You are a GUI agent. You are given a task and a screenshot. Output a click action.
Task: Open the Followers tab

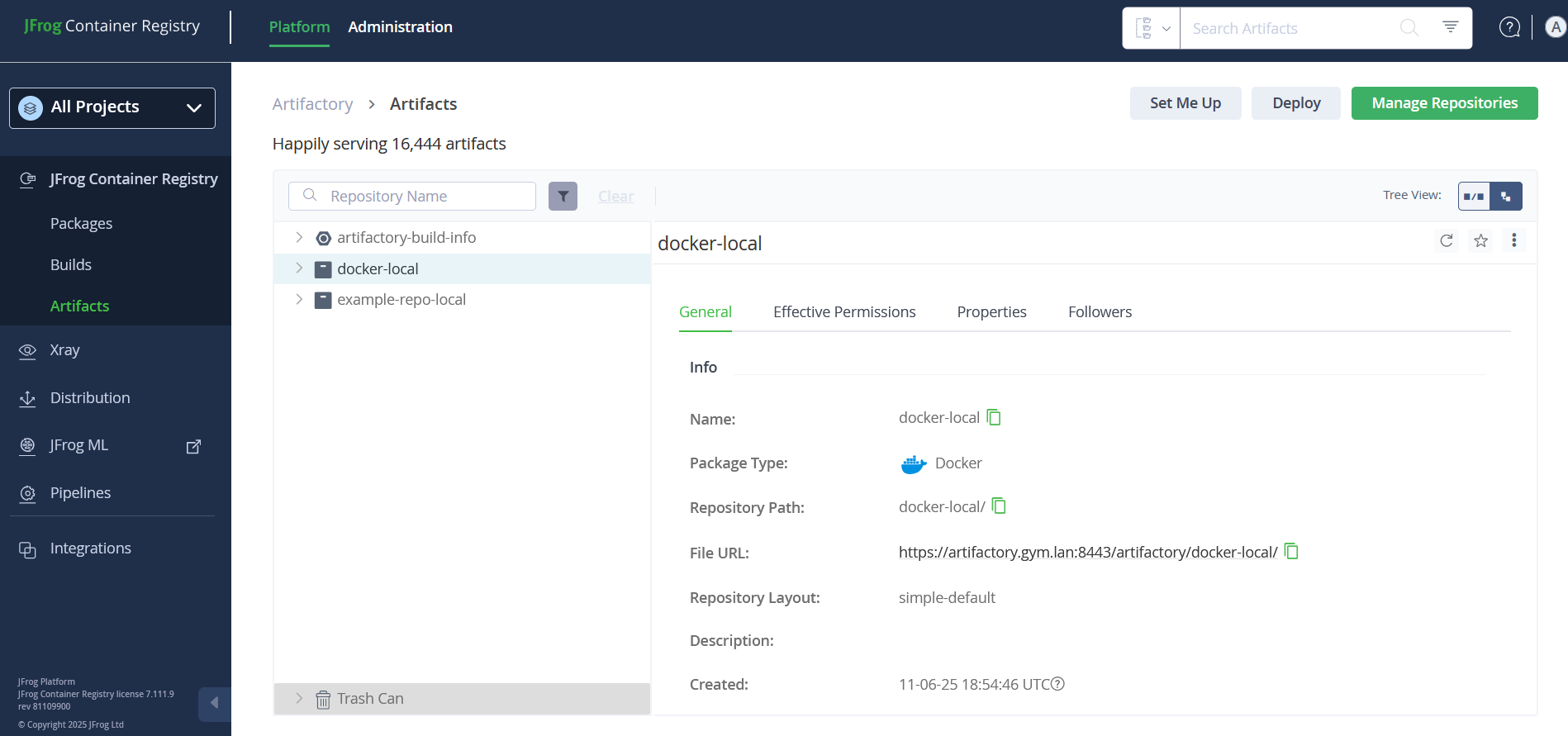tap(1100, 312)
